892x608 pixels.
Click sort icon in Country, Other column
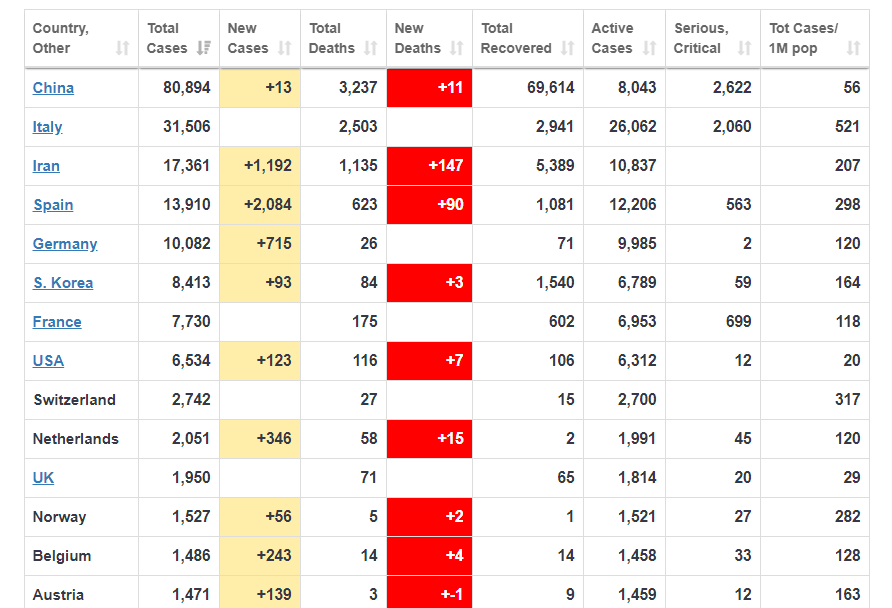122,48
